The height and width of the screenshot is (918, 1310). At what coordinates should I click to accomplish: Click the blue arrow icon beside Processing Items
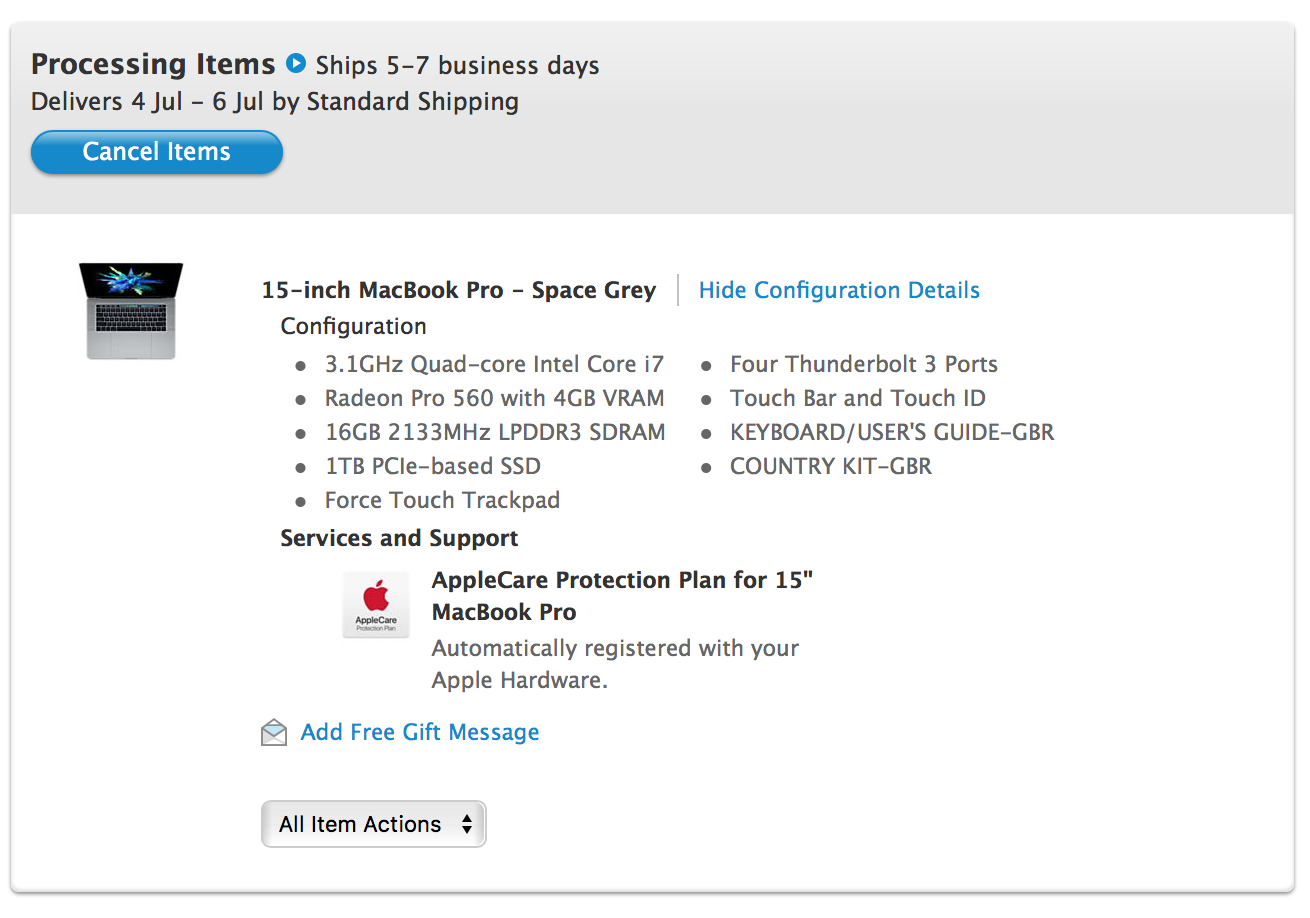pyautogui.click(x=295, y=64)
